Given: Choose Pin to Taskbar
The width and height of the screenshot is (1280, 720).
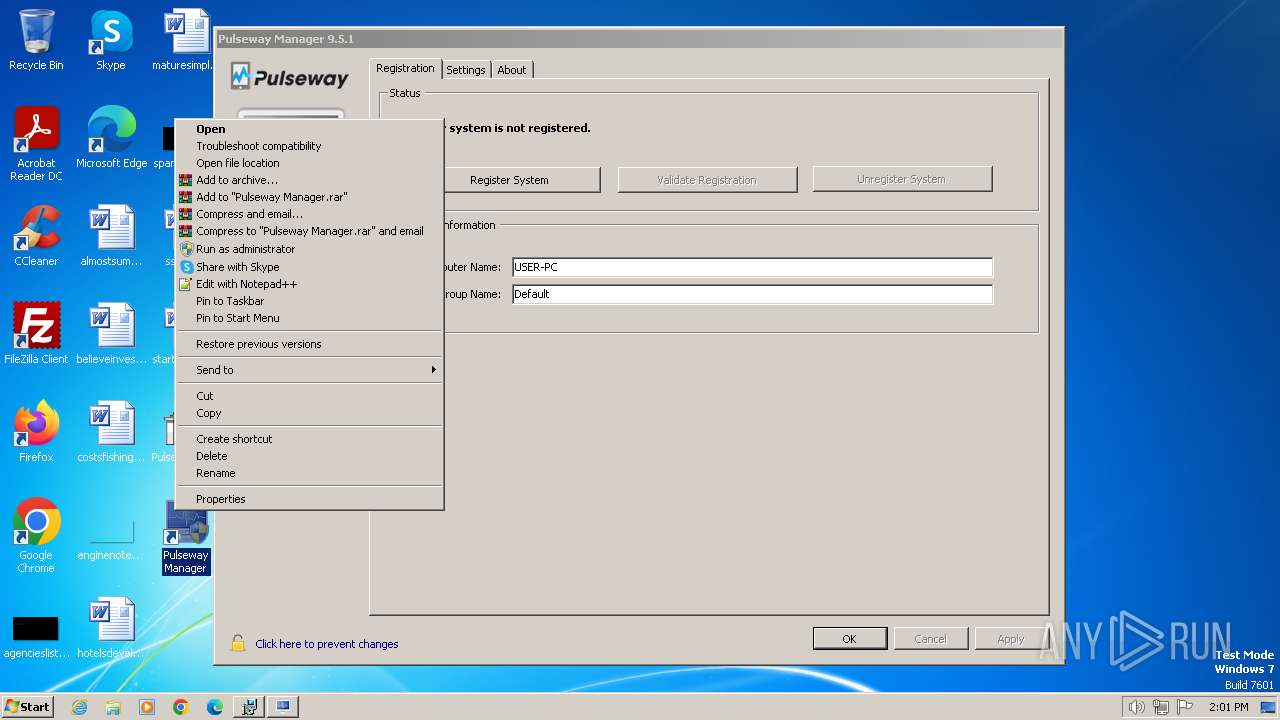Looking at the screenshot, I should coord(309,301).
